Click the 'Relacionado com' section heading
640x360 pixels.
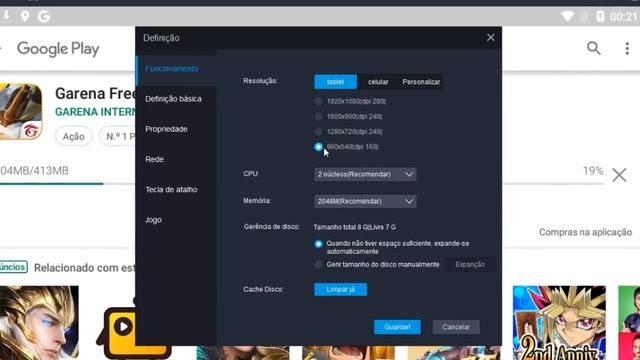coord(84,268)
